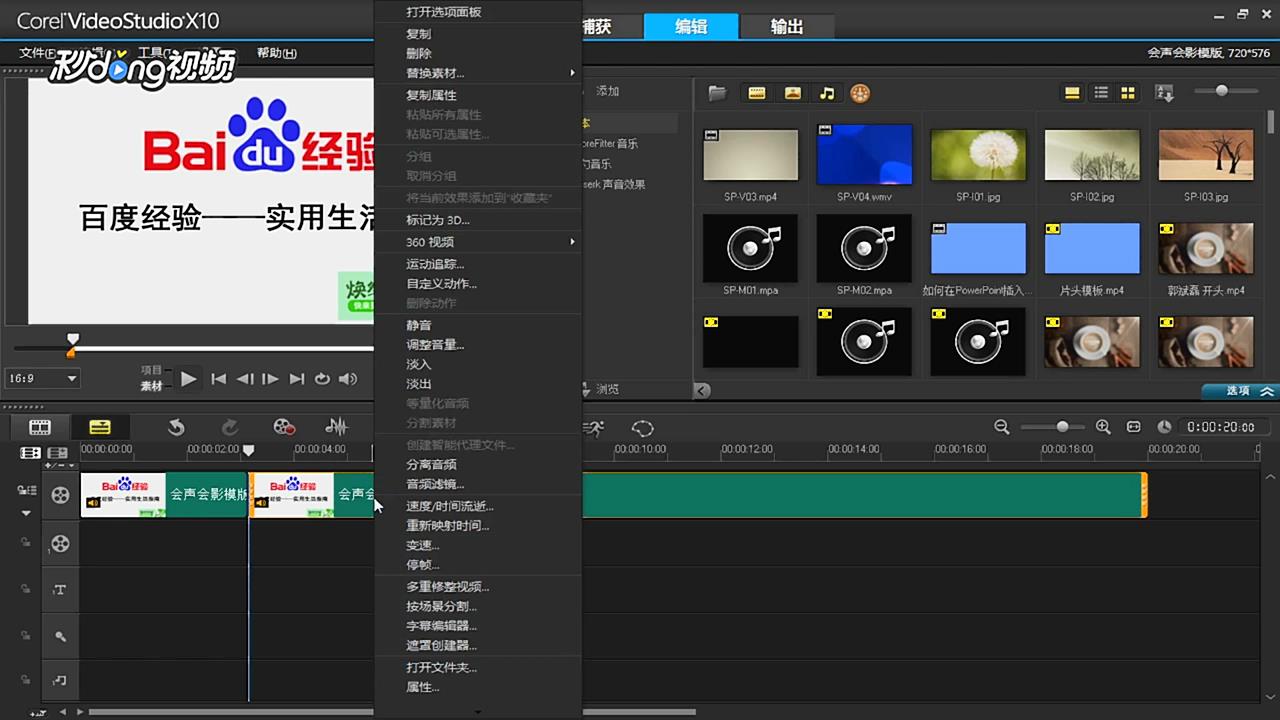Toggle show videos filter in library
Image resolution: width=1280 pixels, height=720 pixels.
coord(757,93)
